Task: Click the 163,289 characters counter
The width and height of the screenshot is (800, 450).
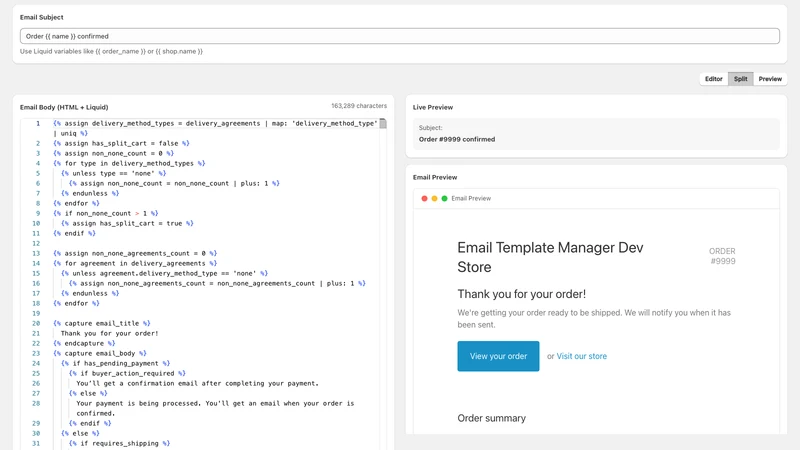Action: pyautogui.click(x=359, y=106)
